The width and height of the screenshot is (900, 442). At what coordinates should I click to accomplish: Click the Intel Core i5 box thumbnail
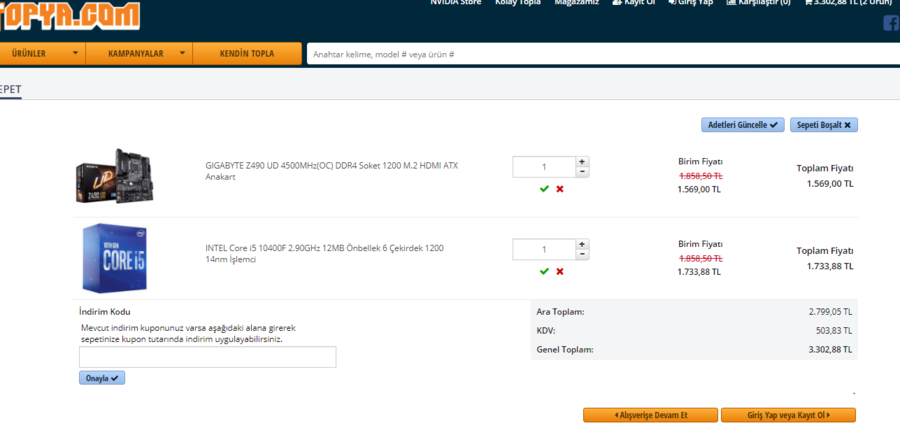pyautogui.click(x=114, y=258)
